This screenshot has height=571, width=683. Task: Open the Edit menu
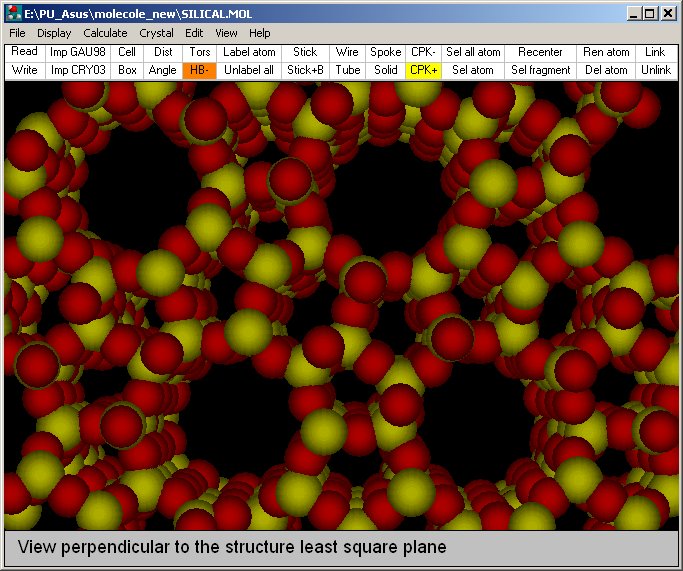(194, 33)
